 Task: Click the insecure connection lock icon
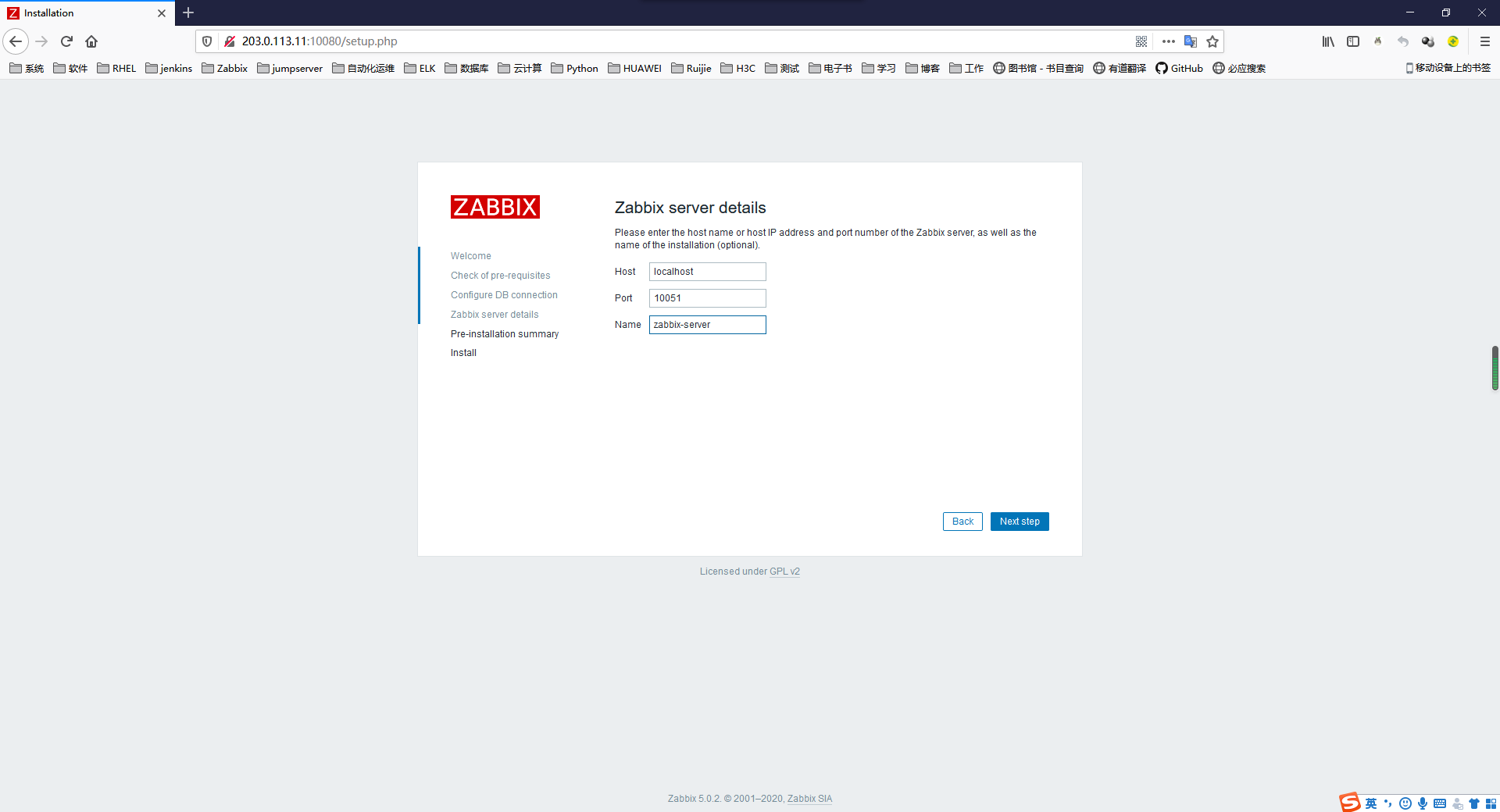click(x=230, y=41)
